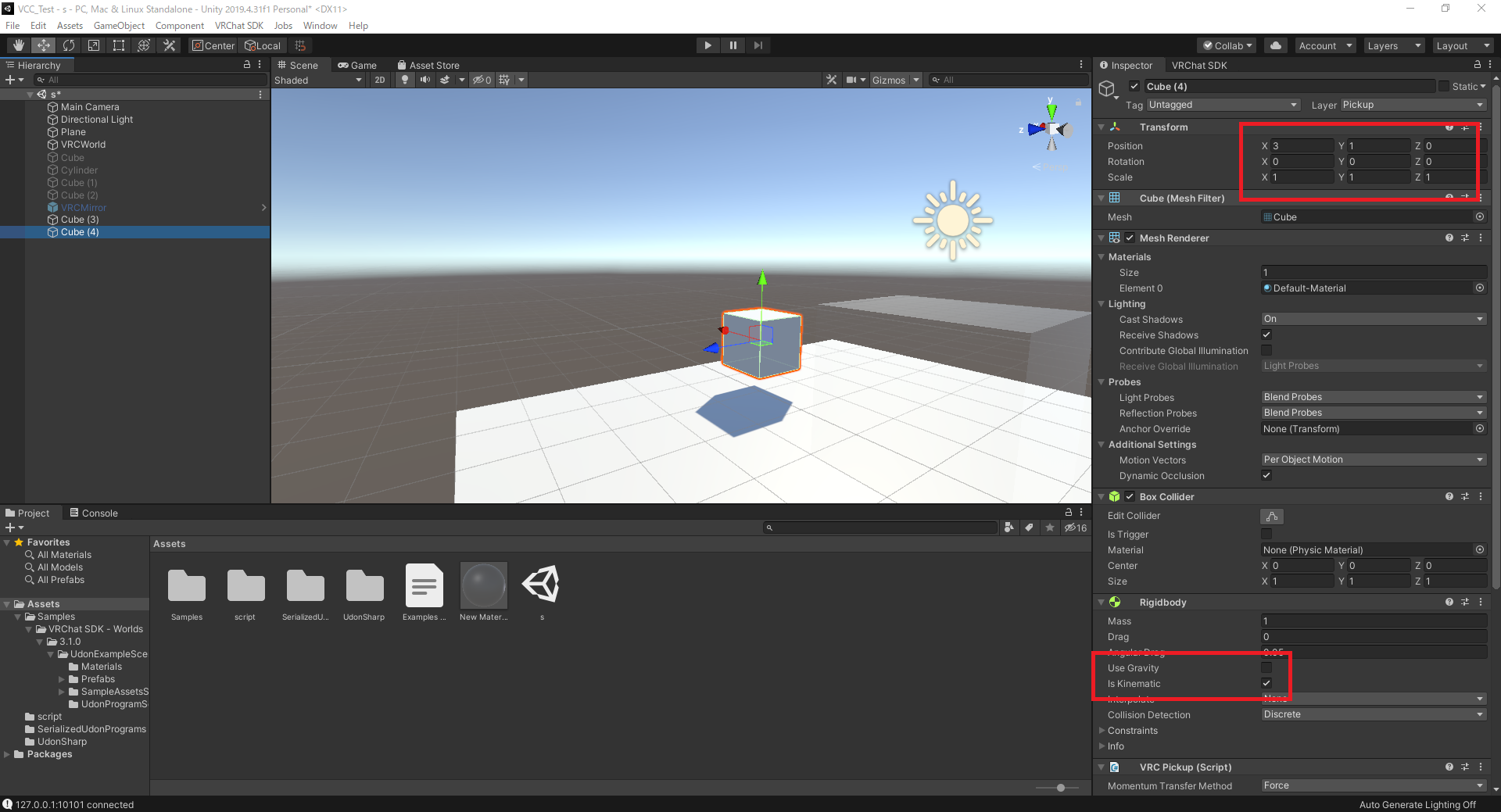This screenshot has height=812, width=1501.
Task: Open the custom editor tools button
Action: tap(169, 45)
